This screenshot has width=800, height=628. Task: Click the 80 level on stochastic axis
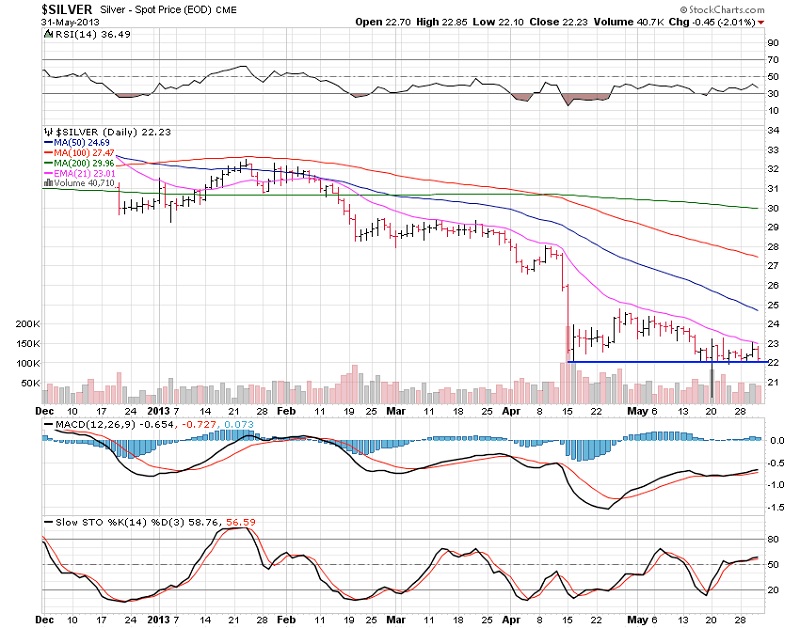773,539
